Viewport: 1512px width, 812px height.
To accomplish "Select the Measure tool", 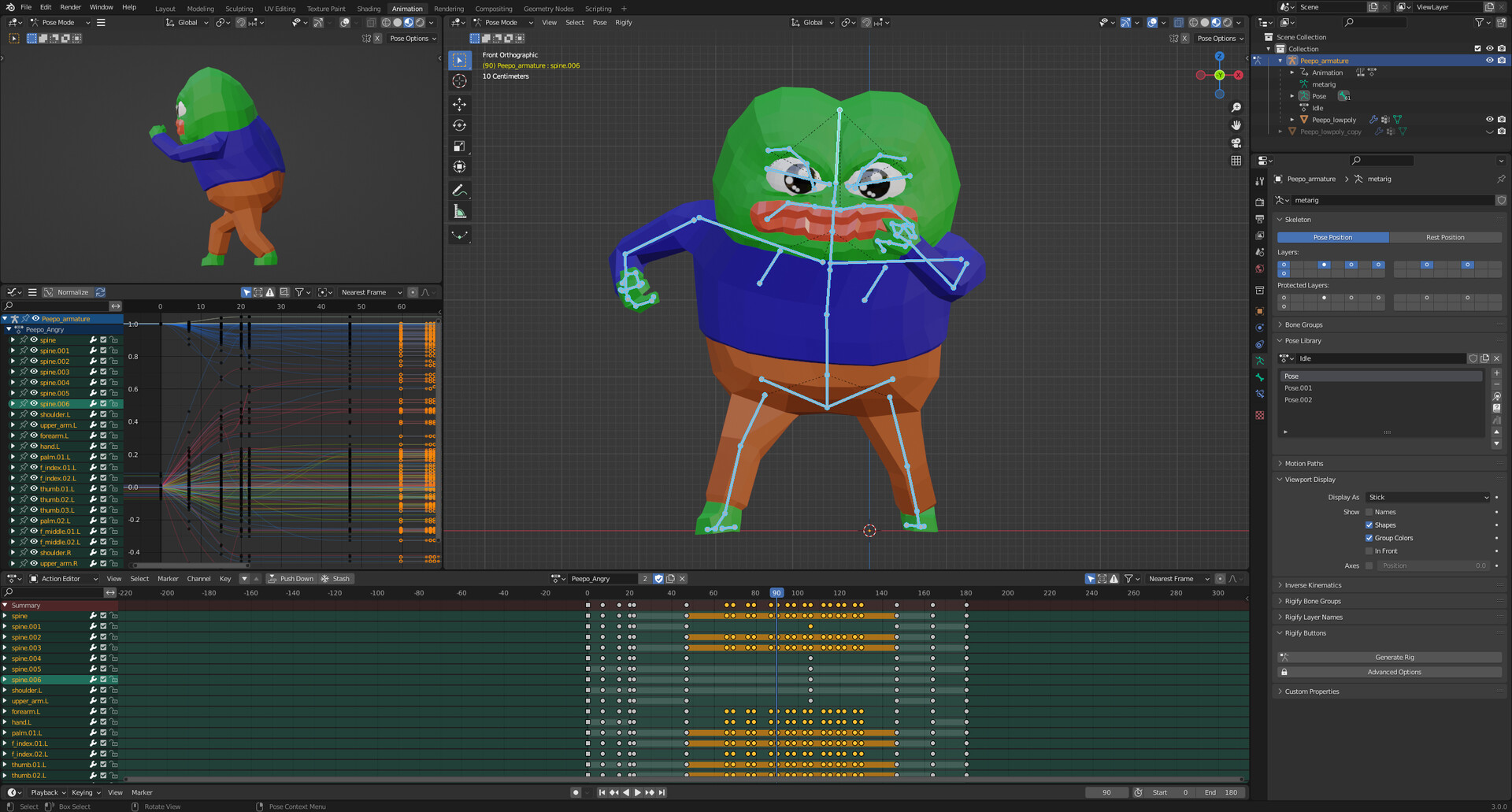I will tap(460, 210).
